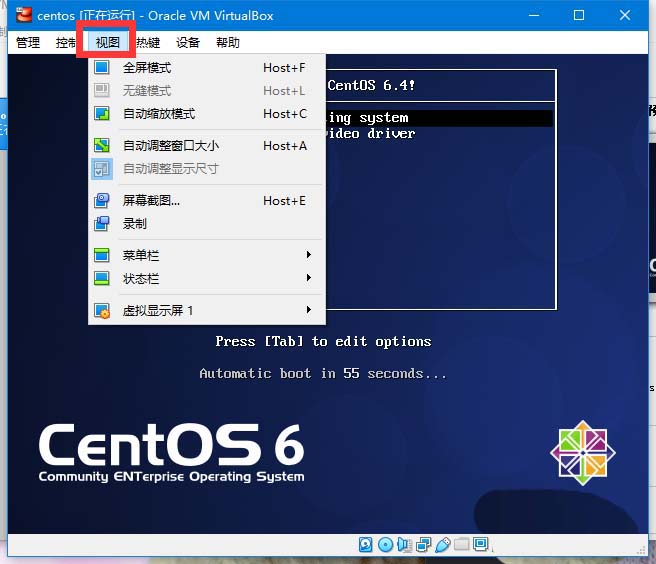Choose 屏幕截图... menu entry
The width and height of the screenshot is (656, 564).
tap(207, 200)
